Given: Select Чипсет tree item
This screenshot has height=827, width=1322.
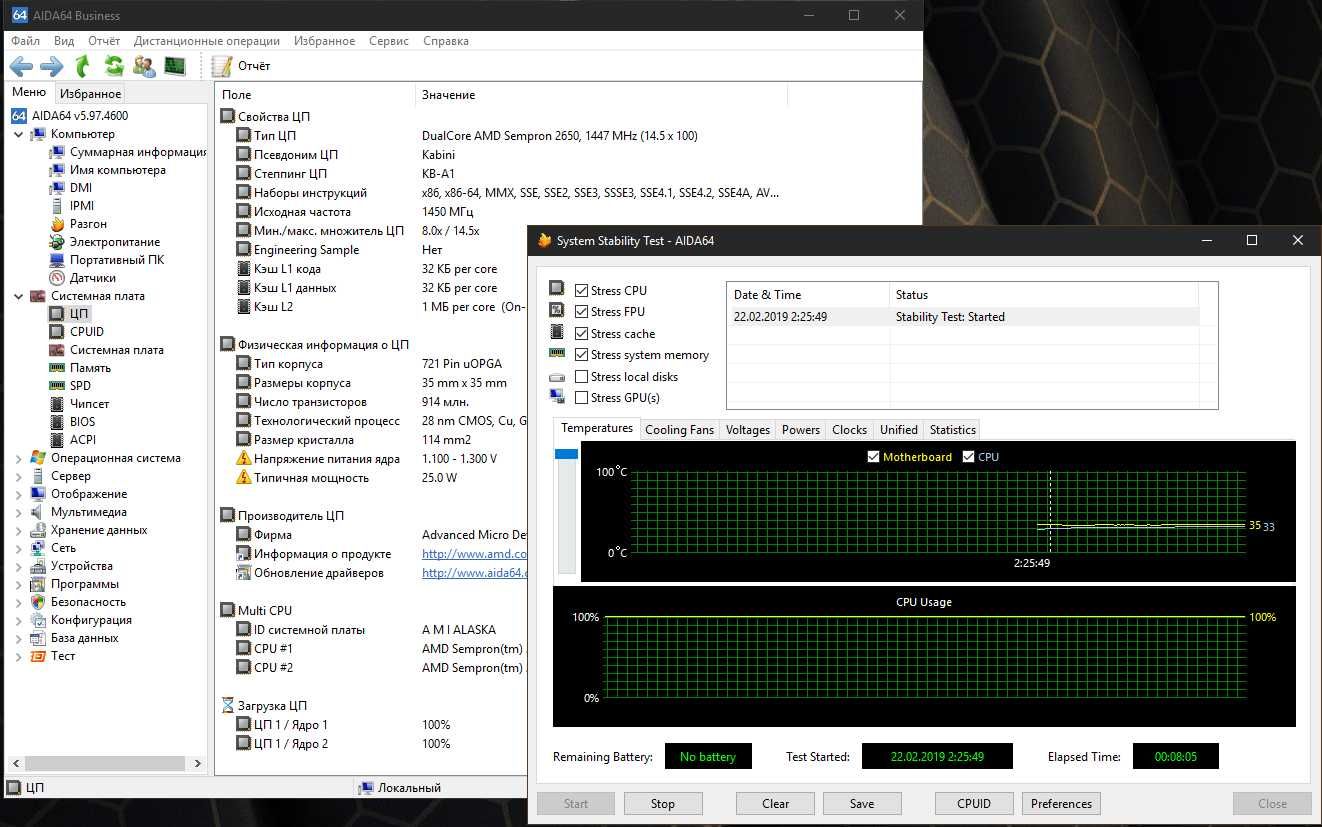Looking at the screenshot, I should tap(90, 404).
